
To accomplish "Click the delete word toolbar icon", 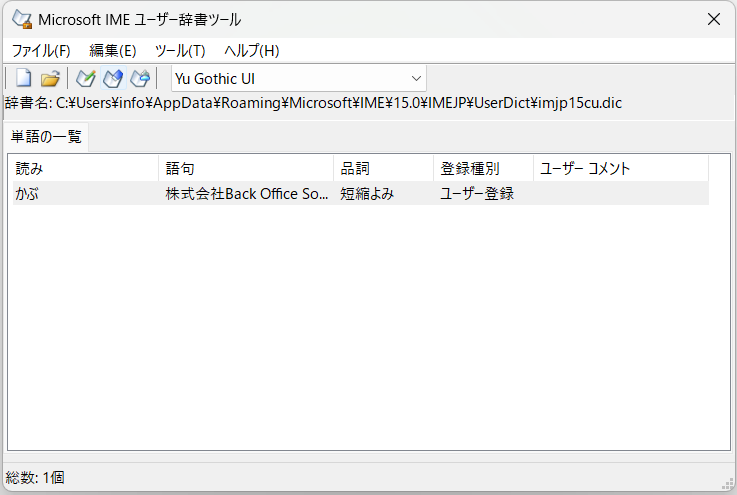I will [x=140, y=78].
